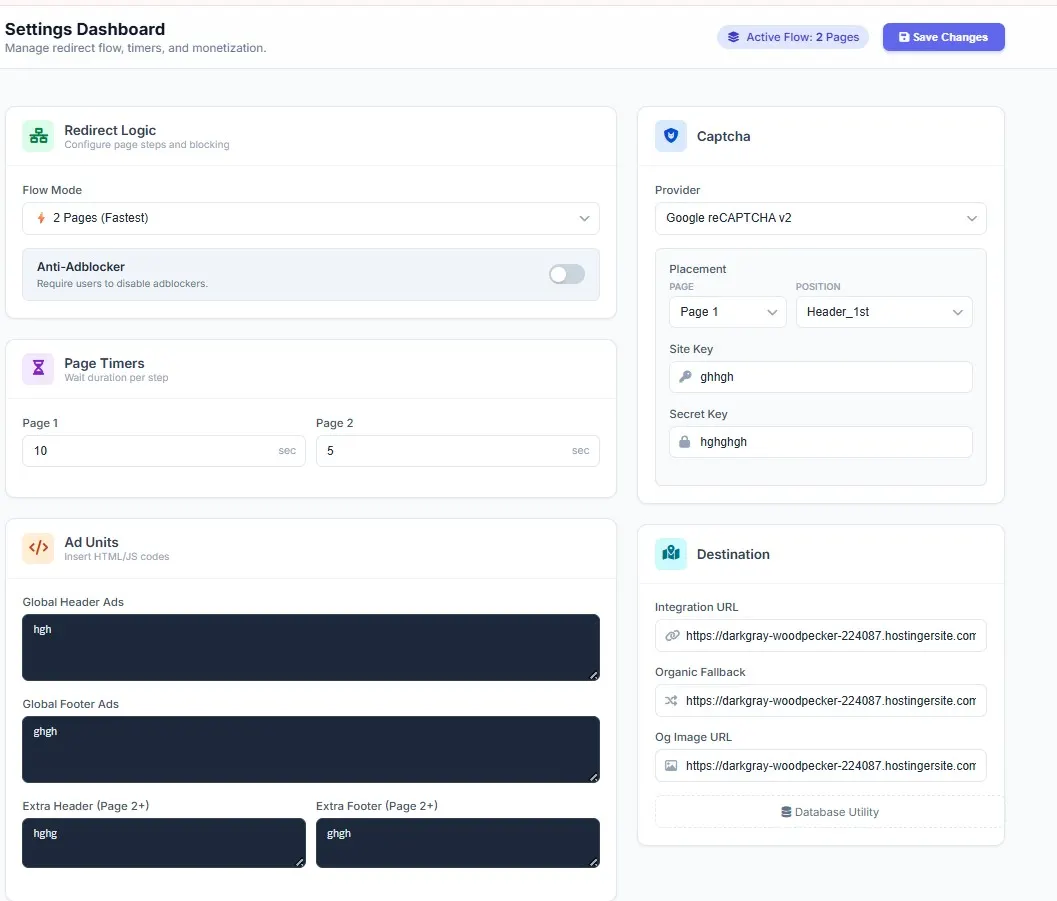Screen dimensions: 1057x901
Task: Click the Redirect Logic title
Action: pyautogui.click(x=110, y=130)
